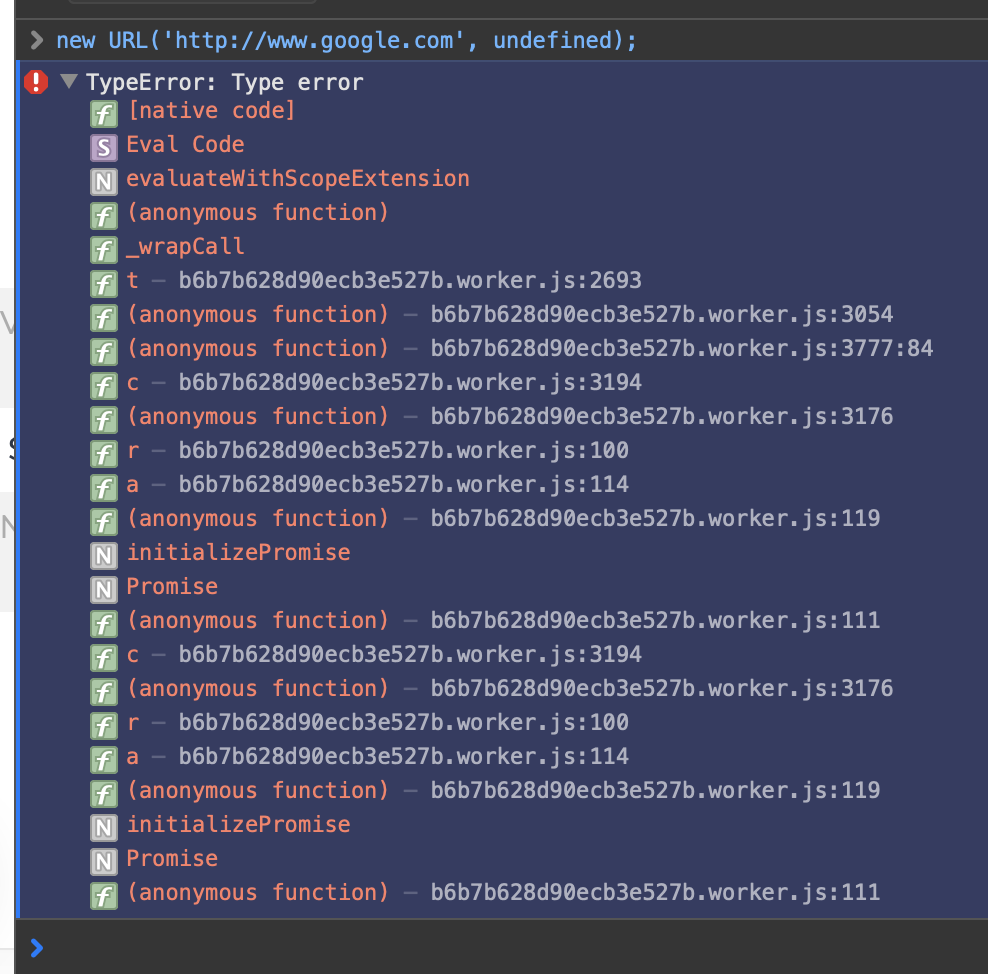This screenshot has width=988, height=974.
Task: Click the function icon on the second c frame
Action: pyautogui.click(x=103, y=658)
